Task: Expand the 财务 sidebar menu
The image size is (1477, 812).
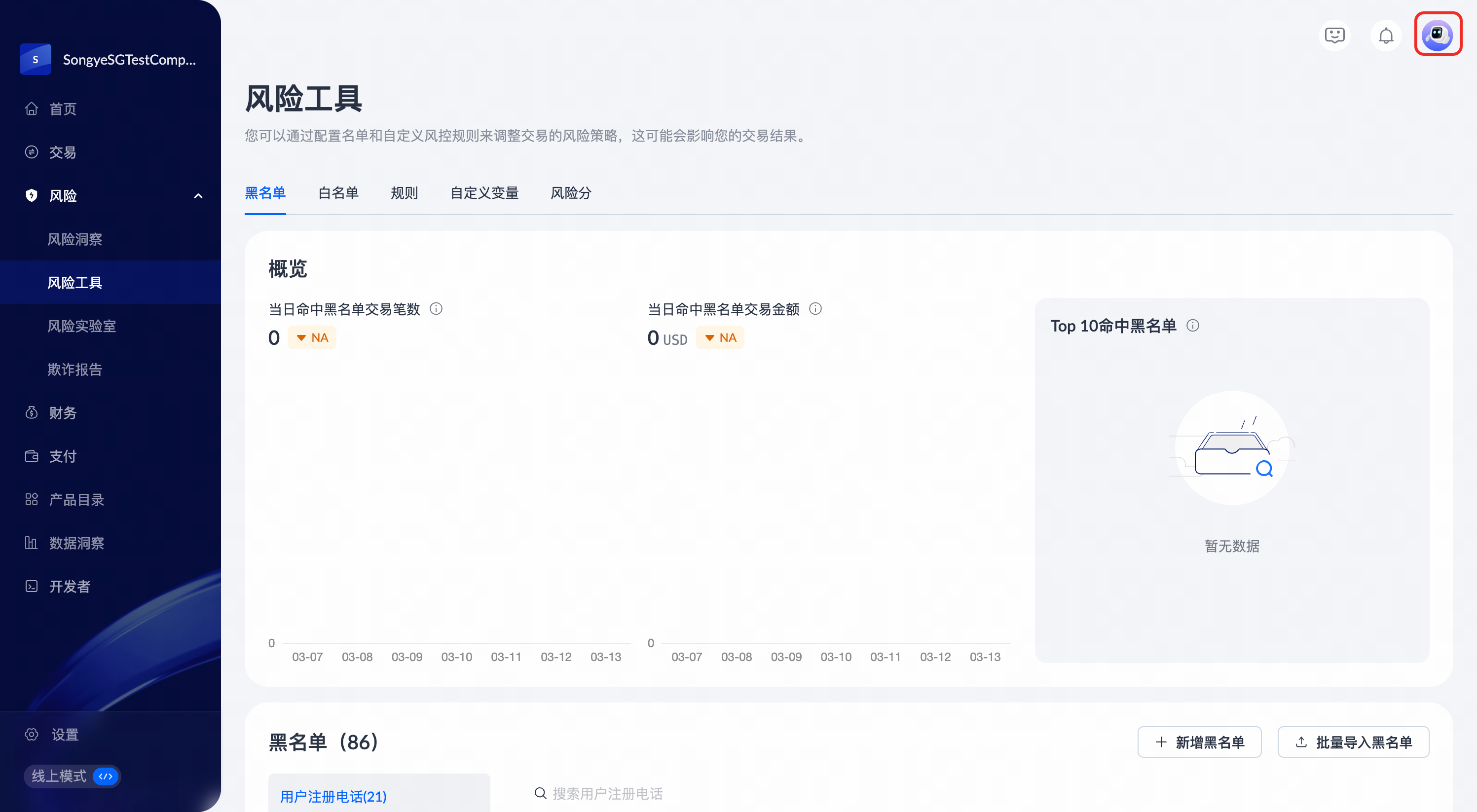Action: click(63, 413)
